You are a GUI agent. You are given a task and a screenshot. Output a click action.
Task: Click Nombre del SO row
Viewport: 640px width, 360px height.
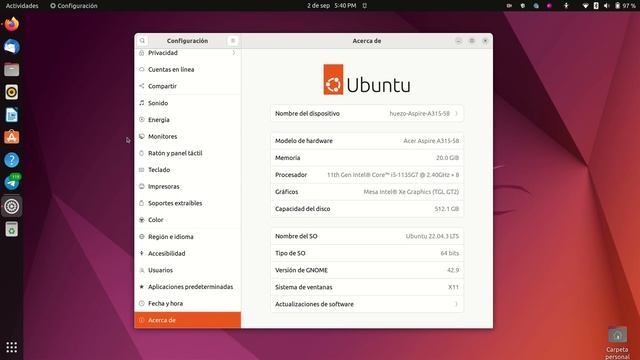click(x=367, y=236)
